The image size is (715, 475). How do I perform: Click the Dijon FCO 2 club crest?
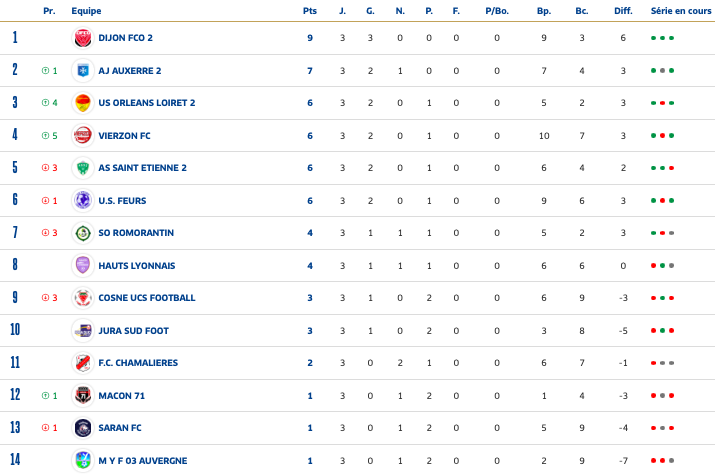(x=83, y=38)
